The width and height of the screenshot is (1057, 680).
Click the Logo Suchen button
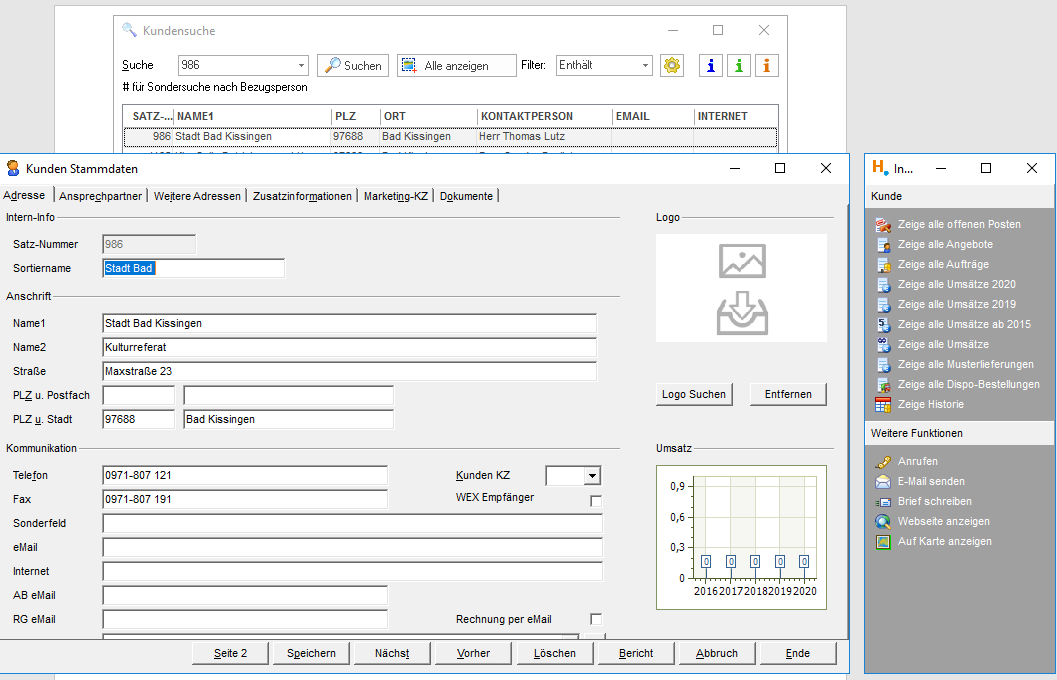(x=694, y=394)
